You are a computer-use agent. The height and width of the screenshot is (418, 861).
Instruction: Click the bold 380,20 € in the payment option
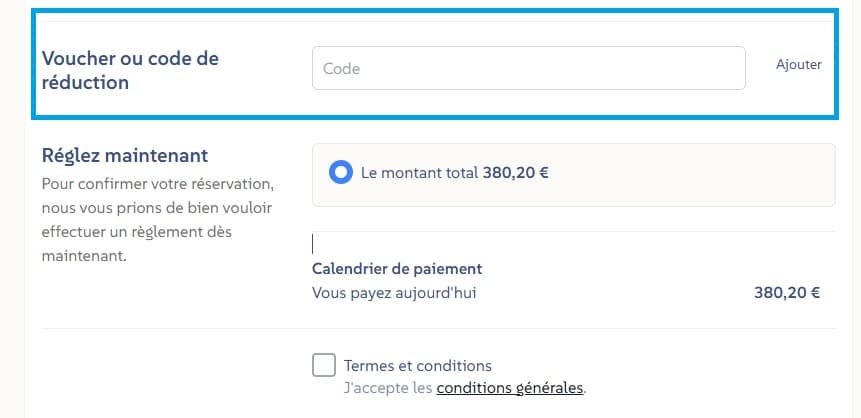516,172
